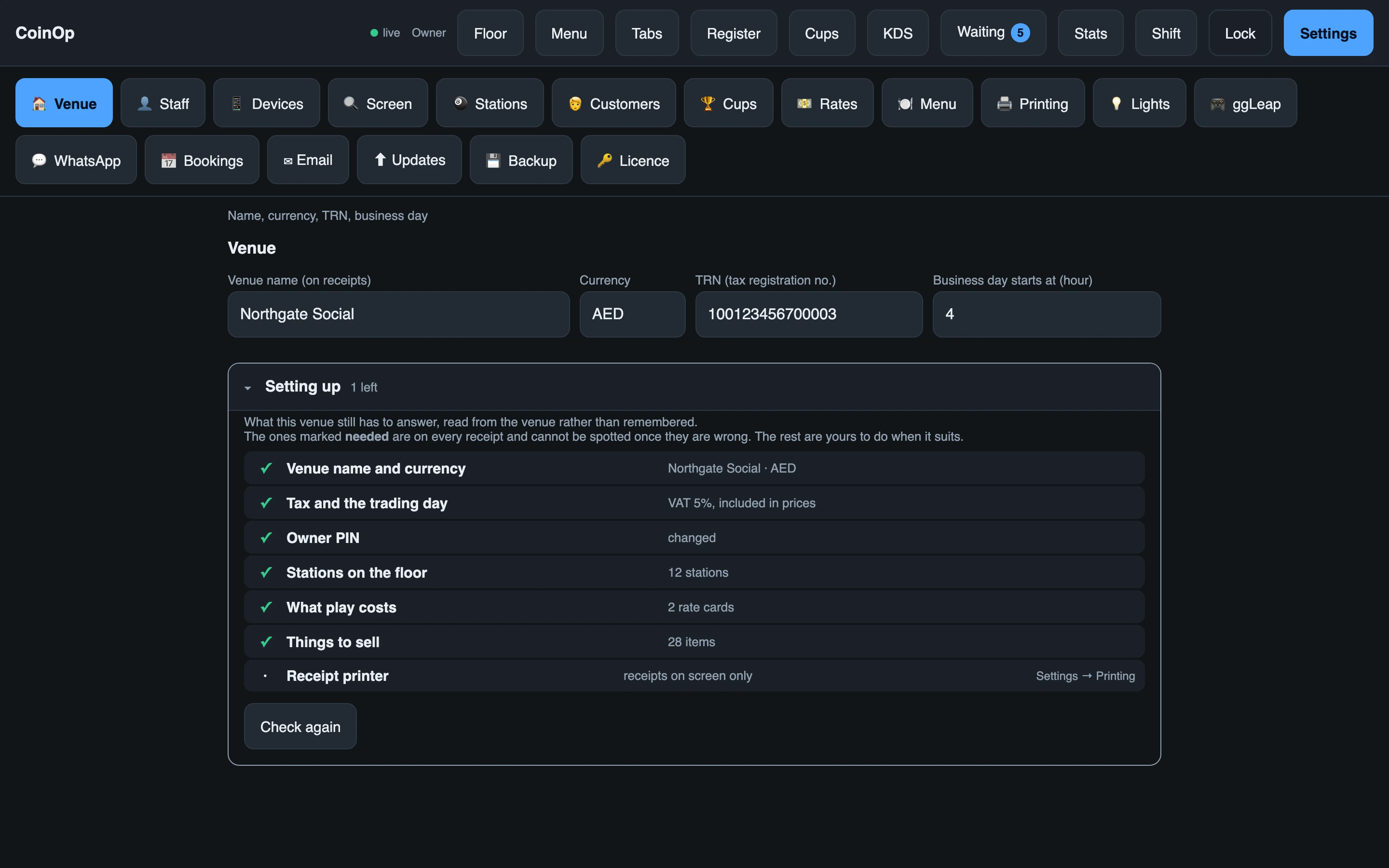The image size is (1389, 868).
Task: Edit the Venue name field
Action: [x=398, y=314]
